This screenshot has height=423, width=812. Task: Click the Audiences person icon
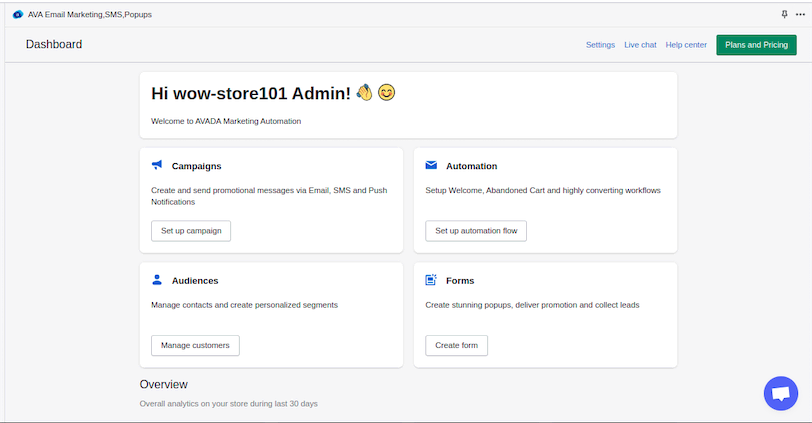pos(157,280)
